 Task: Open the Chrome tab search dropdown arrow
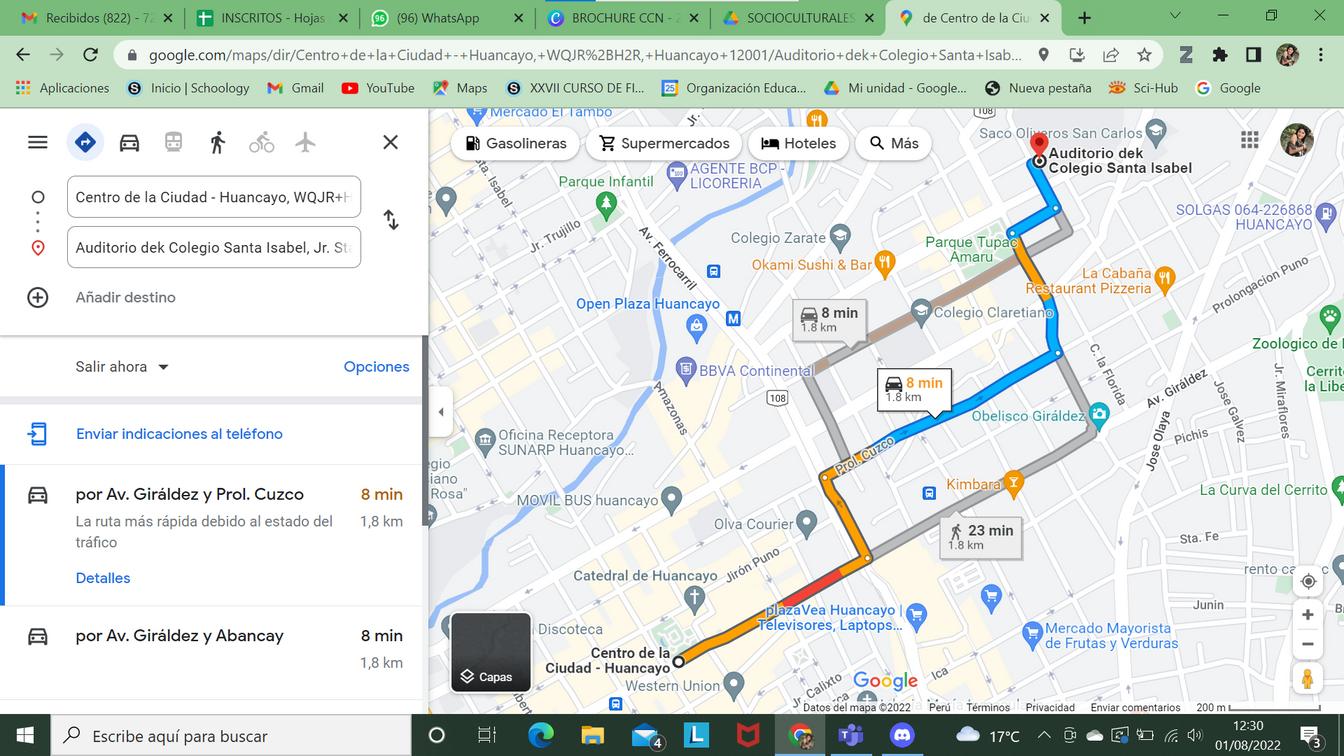pos(1175,17)
